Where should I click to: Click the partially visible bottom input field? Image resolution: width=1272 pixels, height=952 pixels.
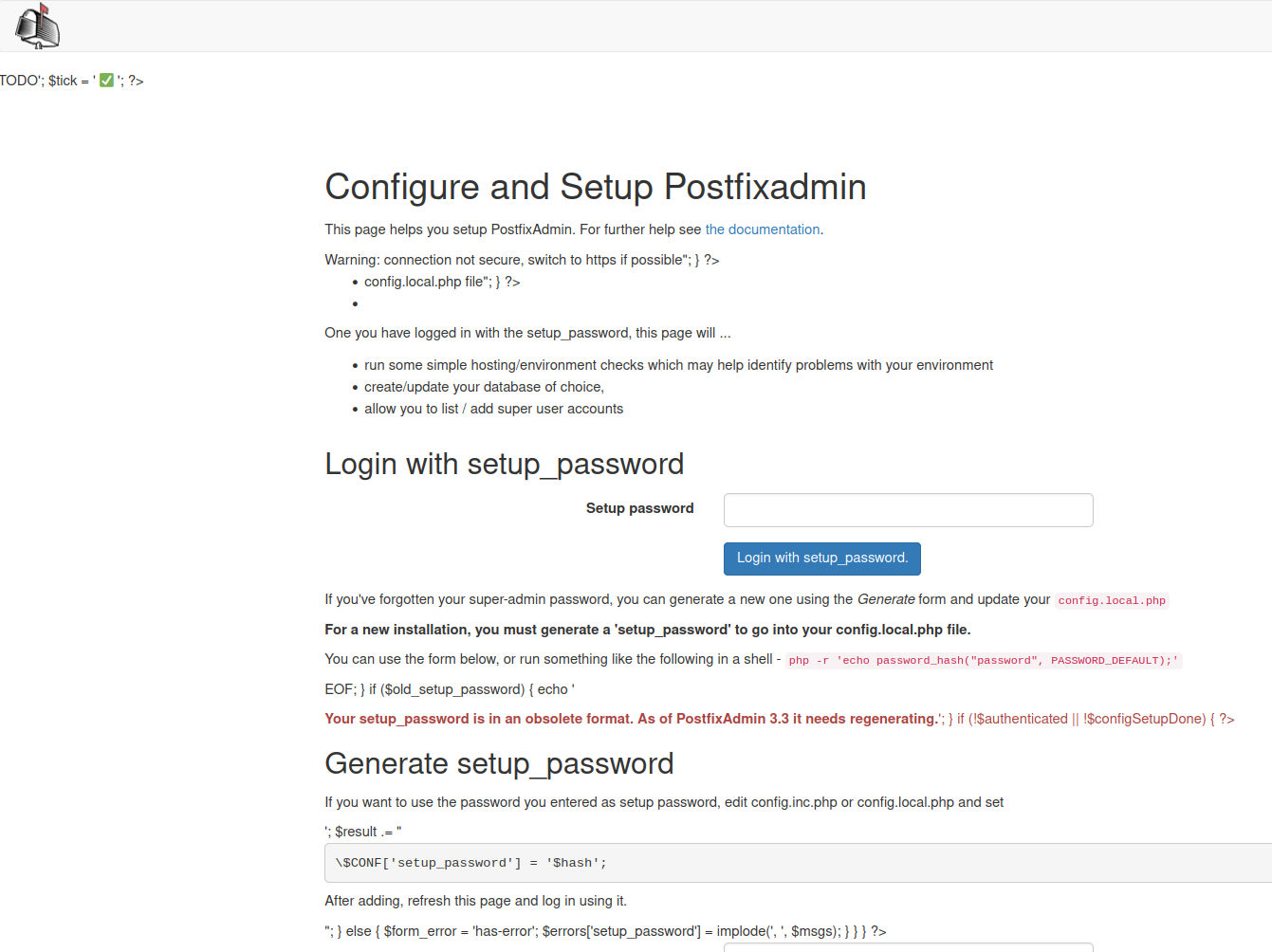coord(908,946)
